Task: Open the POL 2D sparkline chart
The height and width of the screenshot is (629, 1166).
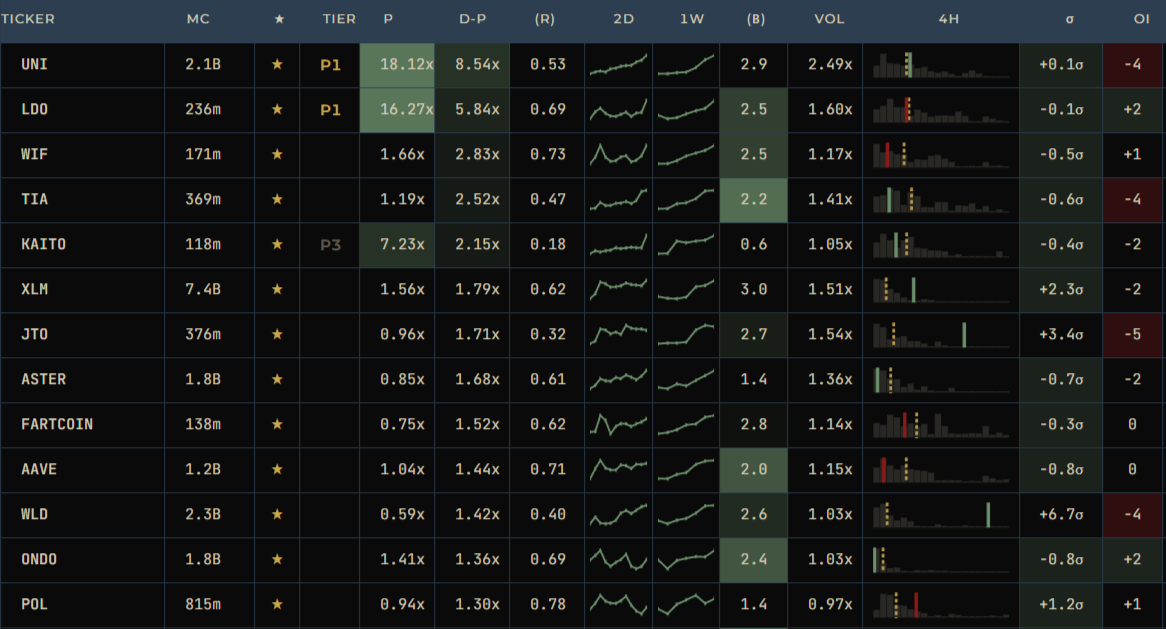Action: (x=619, y=604)
